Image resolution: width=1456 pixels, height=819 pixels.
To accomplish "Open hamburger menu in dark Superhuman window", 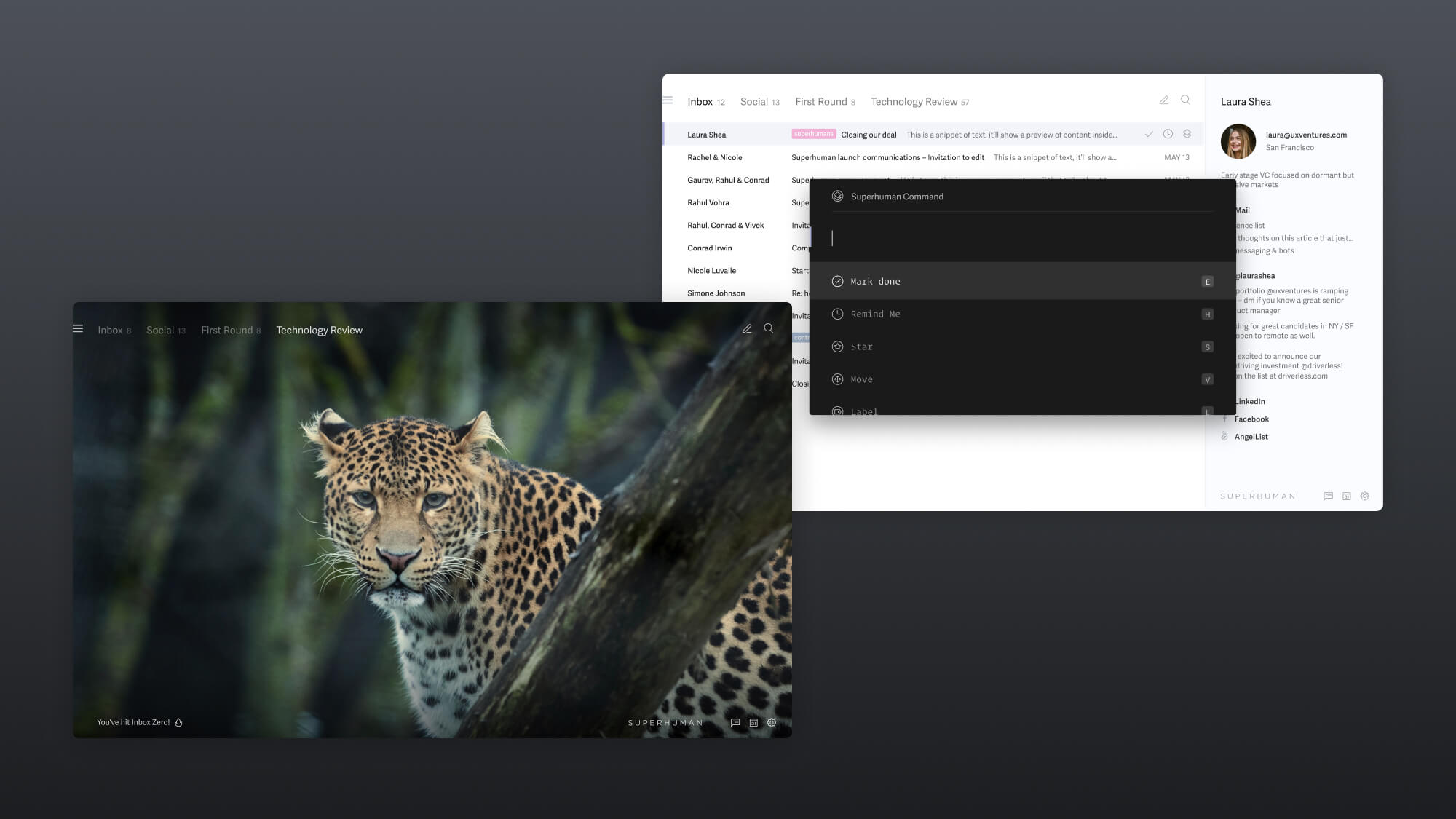I will click(x=78, y=329).
